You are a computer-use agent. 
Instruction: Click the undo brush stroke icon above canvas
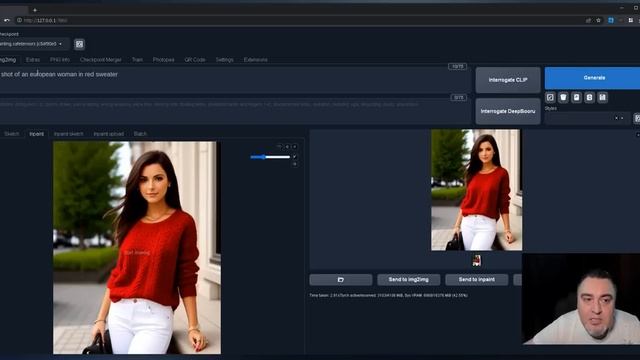click(x=279, y=147)
